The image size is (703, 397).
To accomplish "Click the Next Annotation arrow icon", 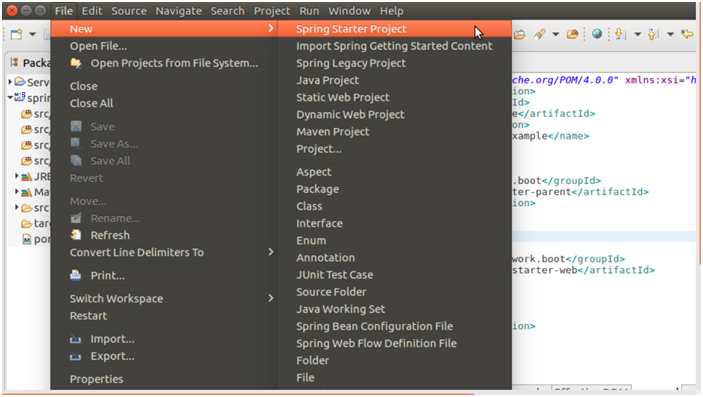I will pyautogui.click(x=621, y=34).
